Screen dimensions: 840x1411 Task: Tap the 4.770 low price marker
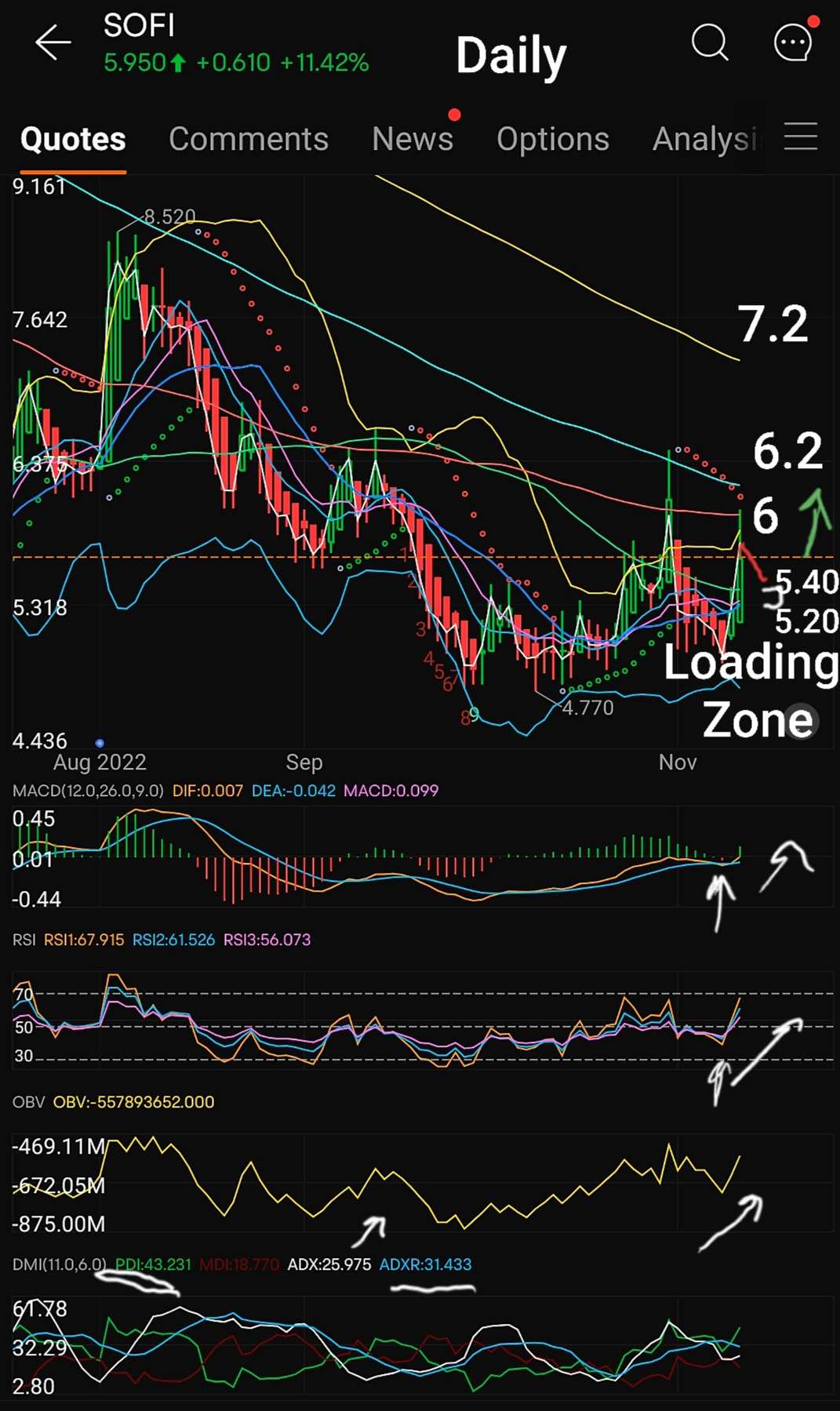[x=588, y=707]
